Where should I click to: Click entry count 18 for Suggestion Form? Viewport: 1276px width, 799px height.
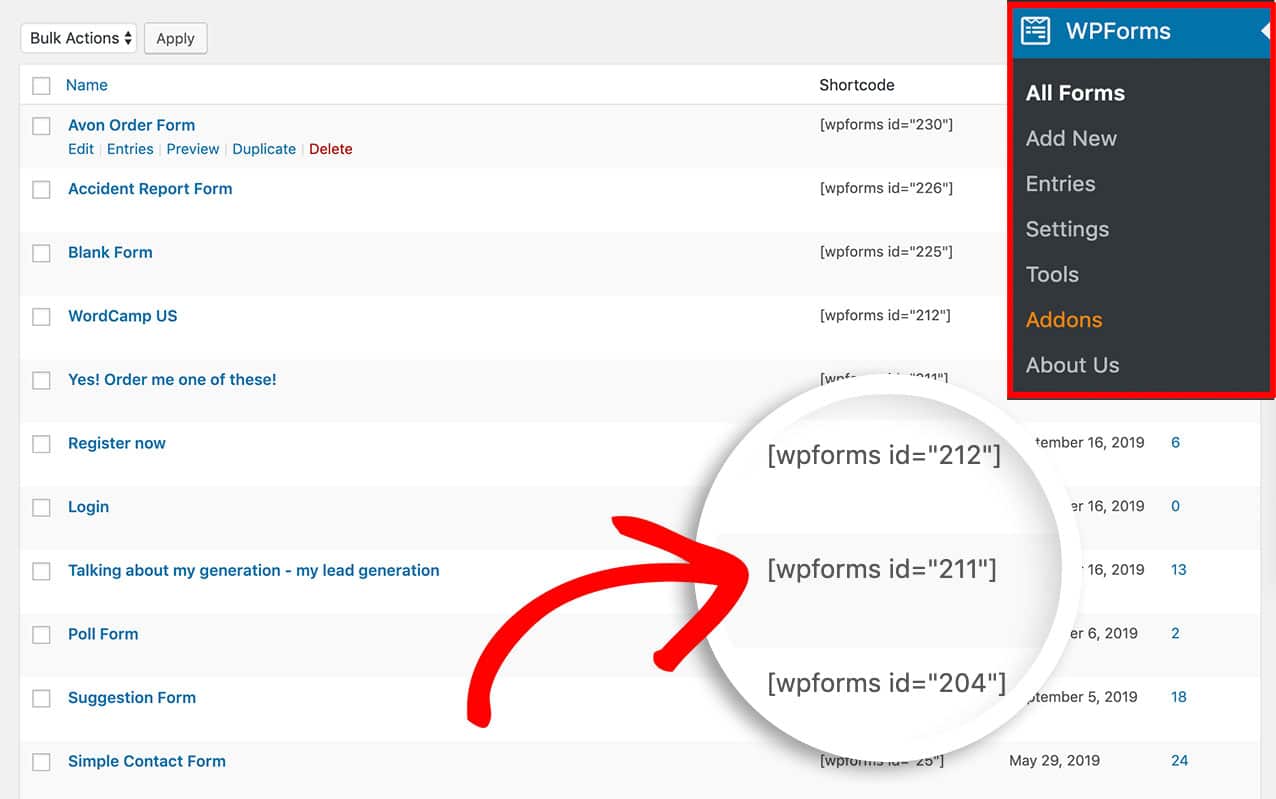tap(1179, 697)
